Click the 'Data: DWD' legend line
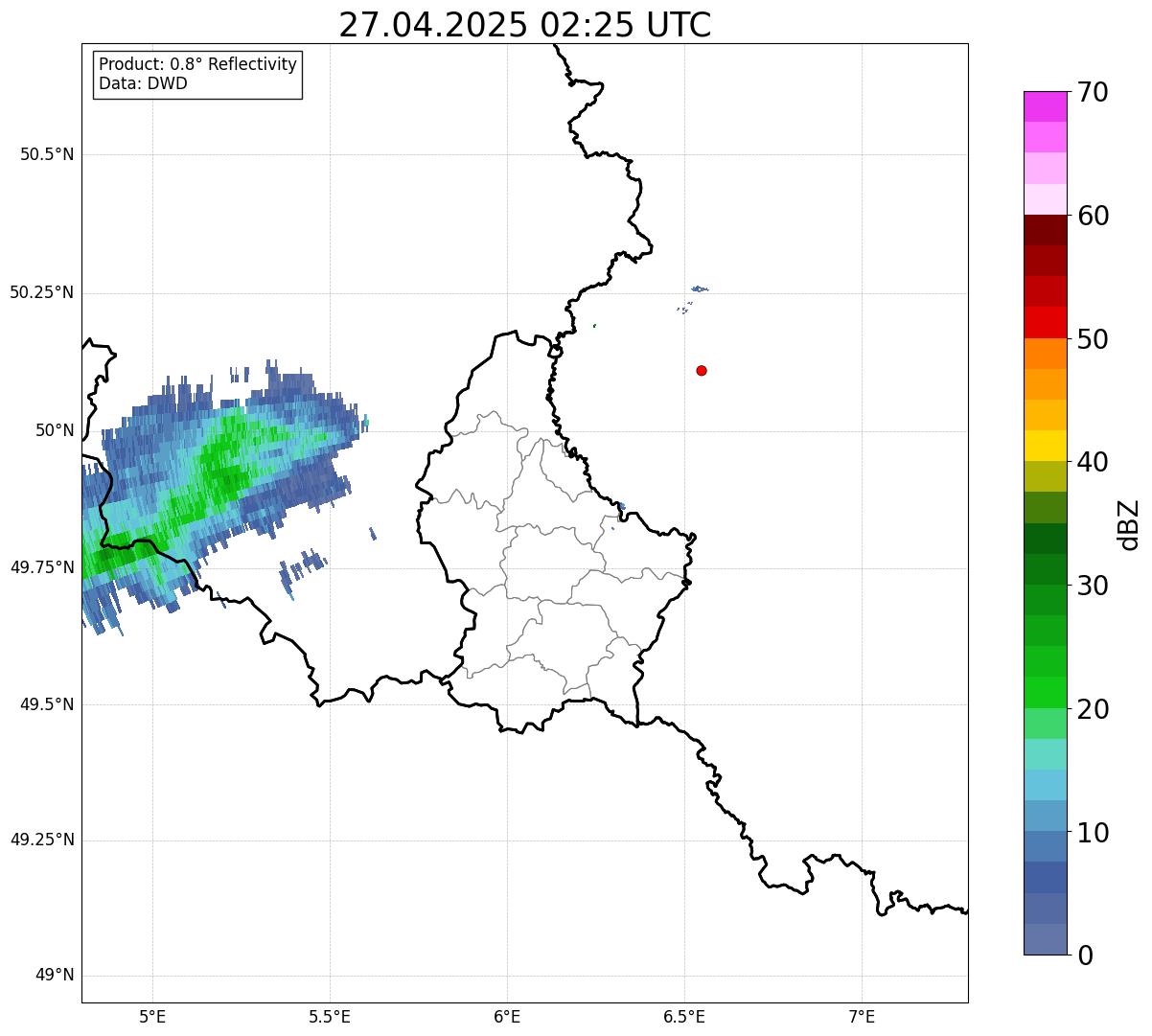This screenshot has width=1152, height=1036. tap(144, 83)
